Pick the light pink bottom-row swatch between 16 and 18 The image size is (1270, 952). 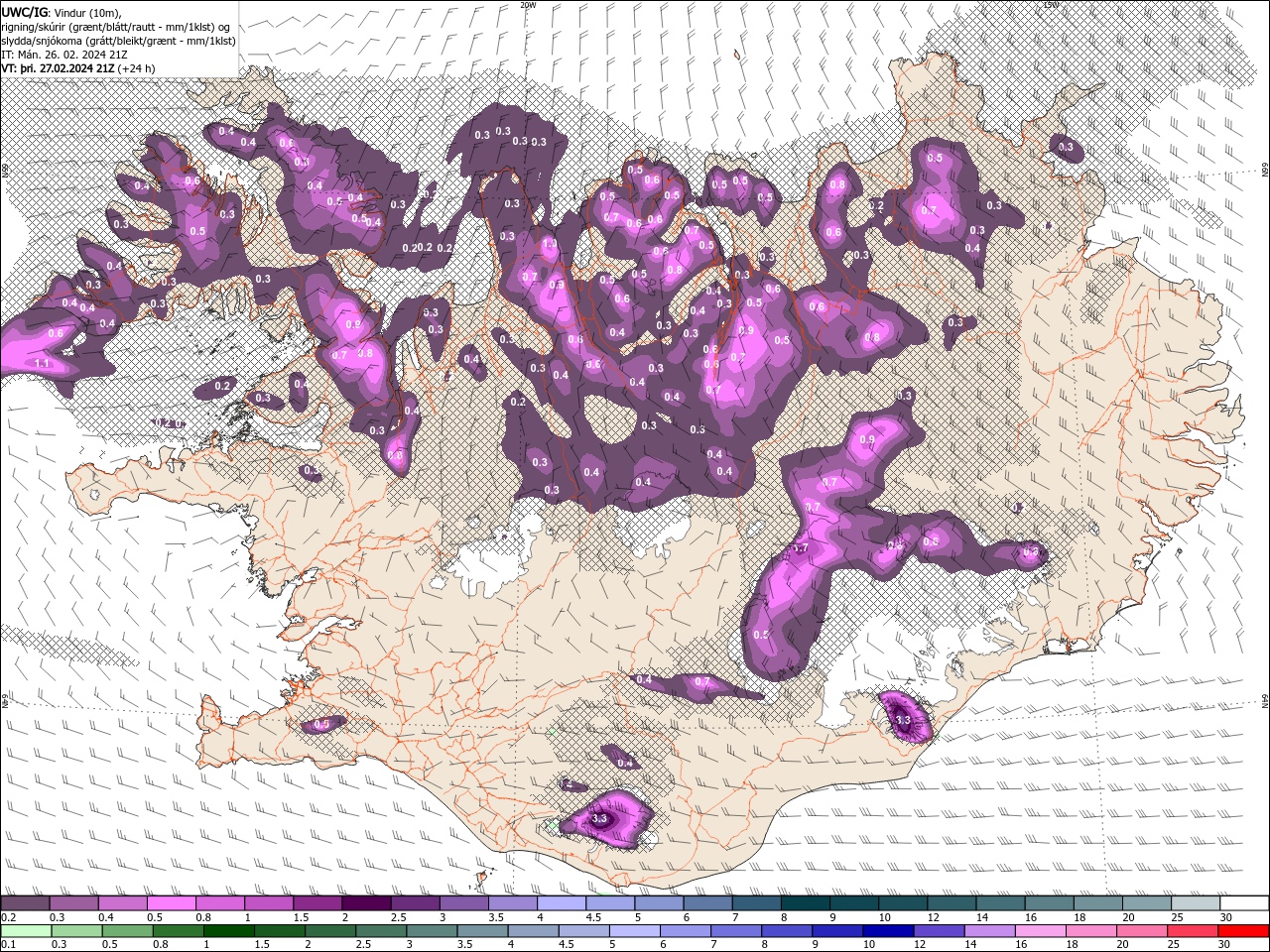[1039, 931]
